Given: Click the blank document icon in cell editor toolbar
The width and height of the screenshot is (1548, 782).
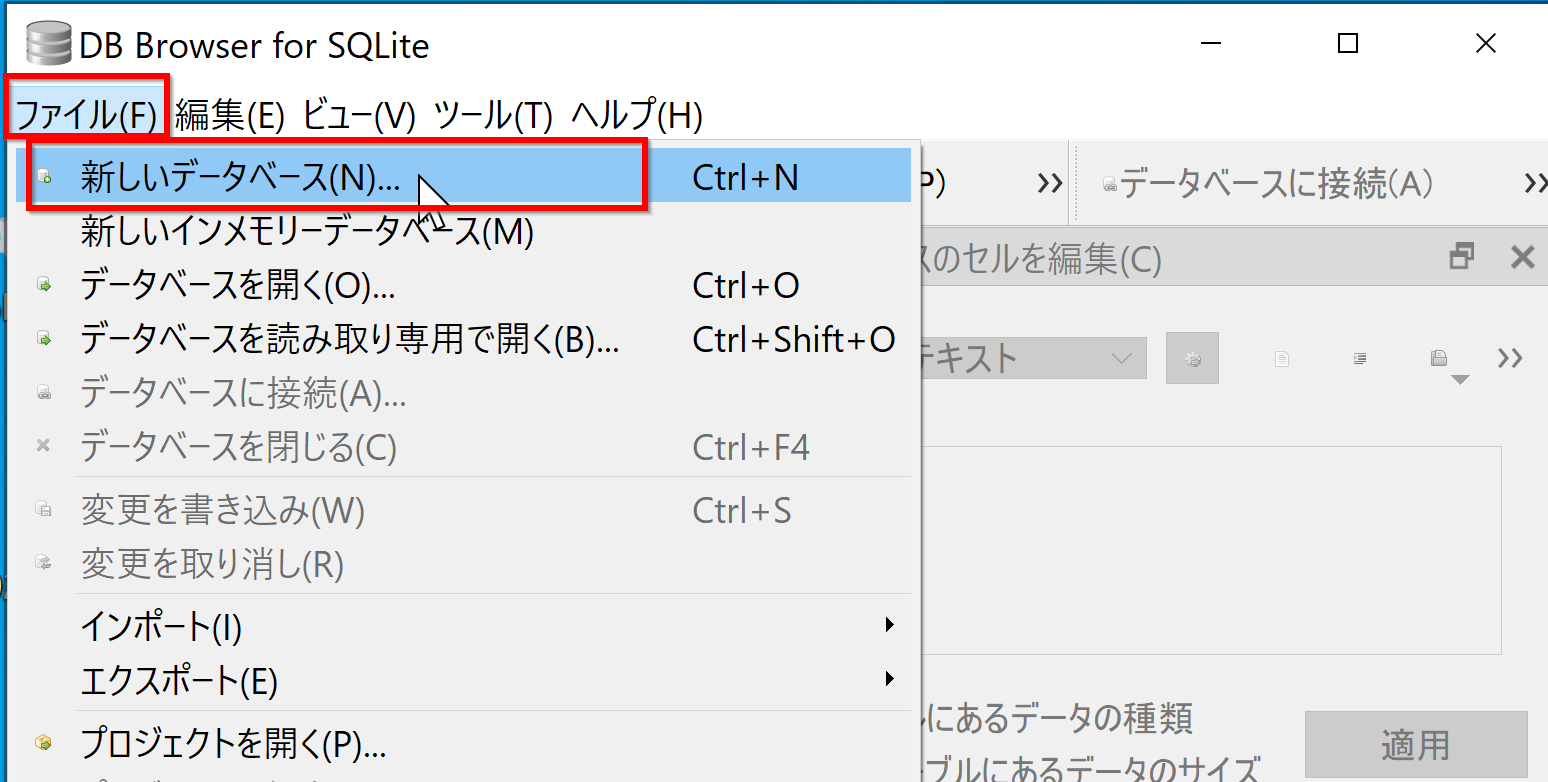Looking at the screenshot, I should point(1282,358).
